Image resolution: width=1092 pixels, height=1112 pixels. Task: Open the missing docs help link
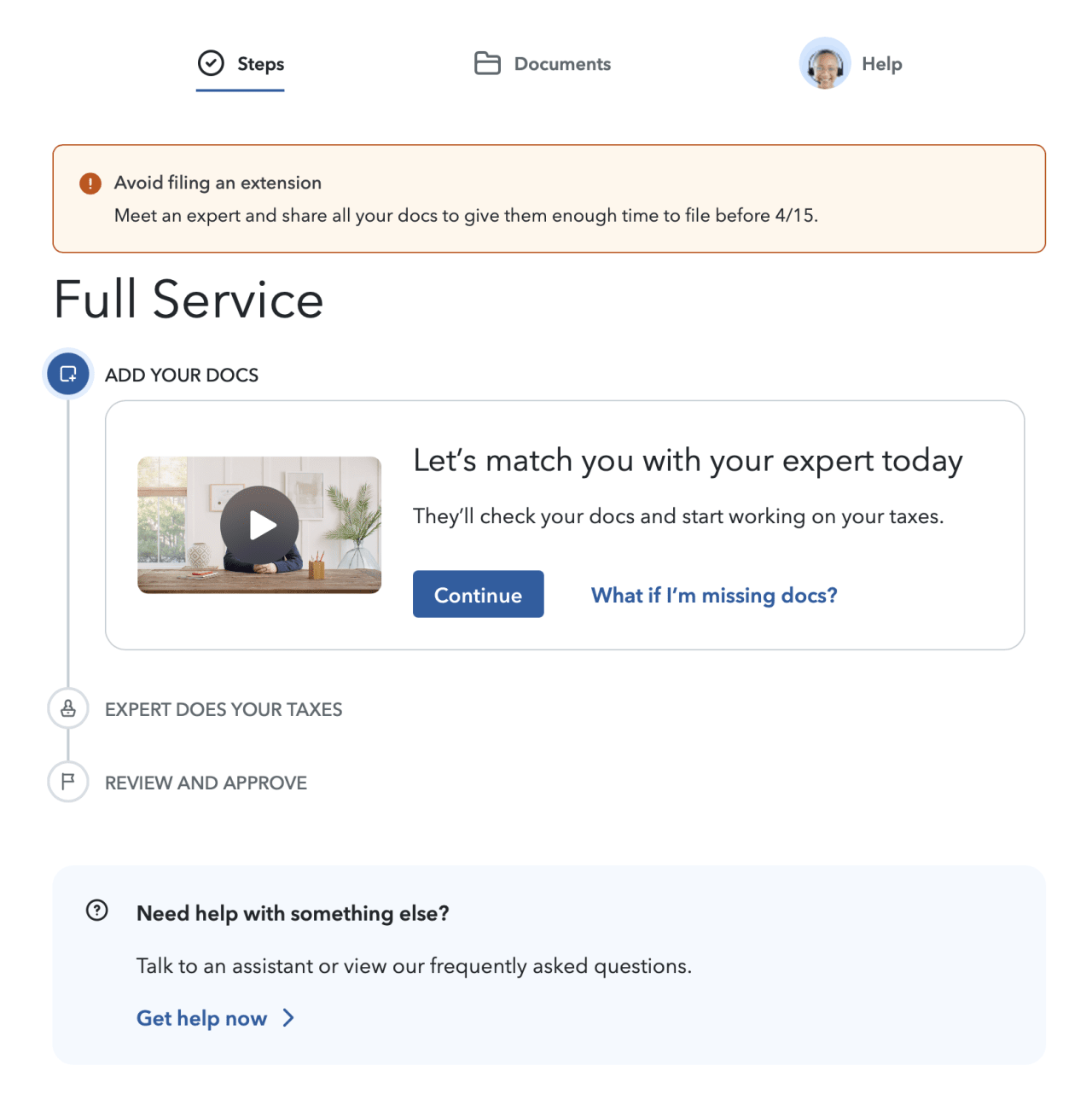click(713, 595)
